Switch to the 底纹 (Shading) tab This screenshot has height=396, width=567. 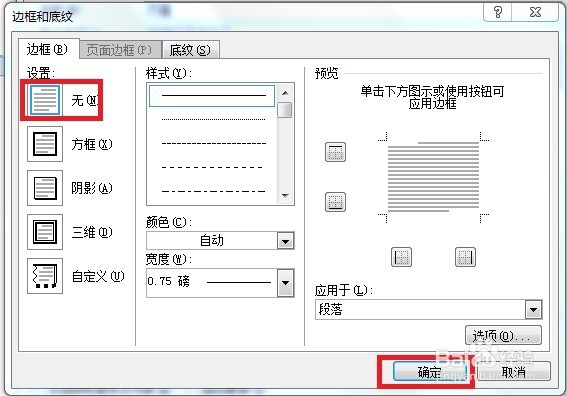tap(190, 50)
